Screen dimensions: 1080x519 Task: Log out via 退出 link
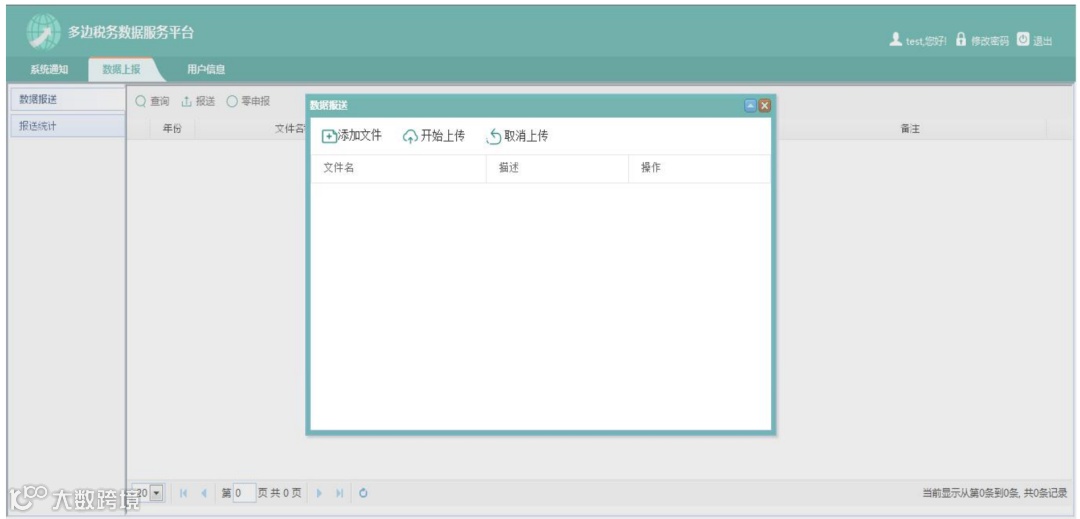(x=1042, y=41)
